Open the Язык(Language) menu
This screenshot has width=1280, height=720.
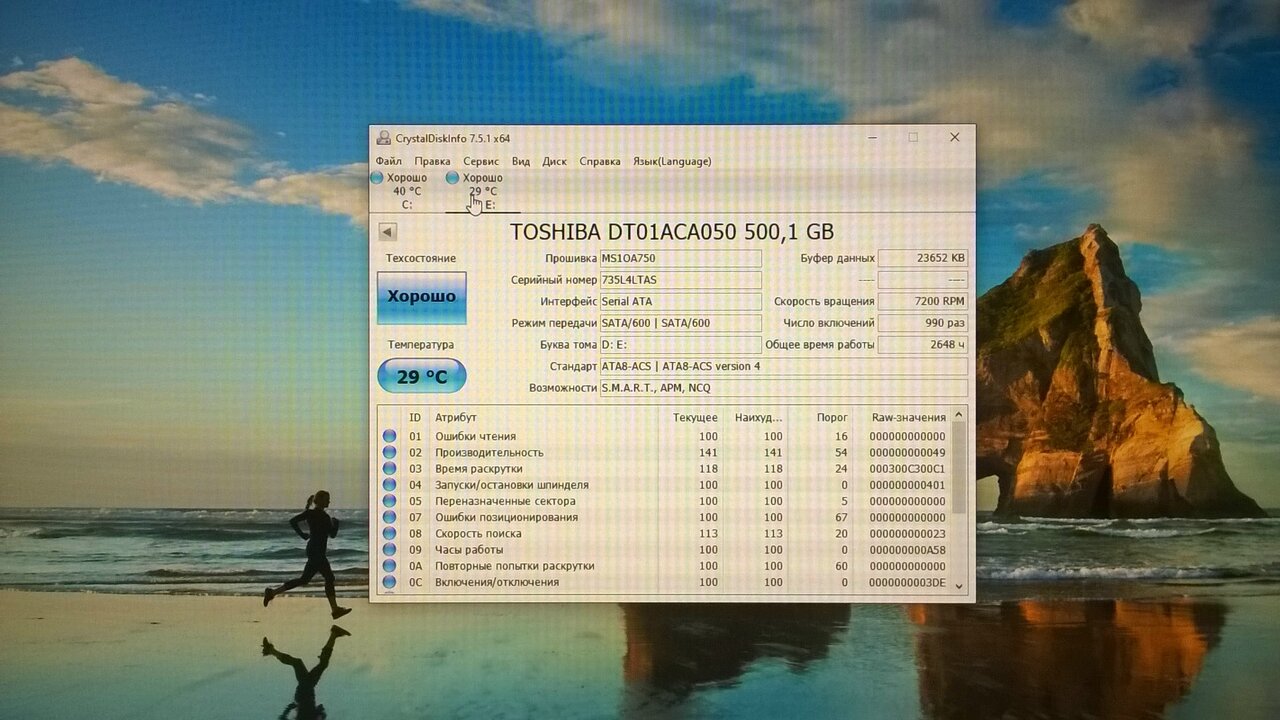point(672,161)
